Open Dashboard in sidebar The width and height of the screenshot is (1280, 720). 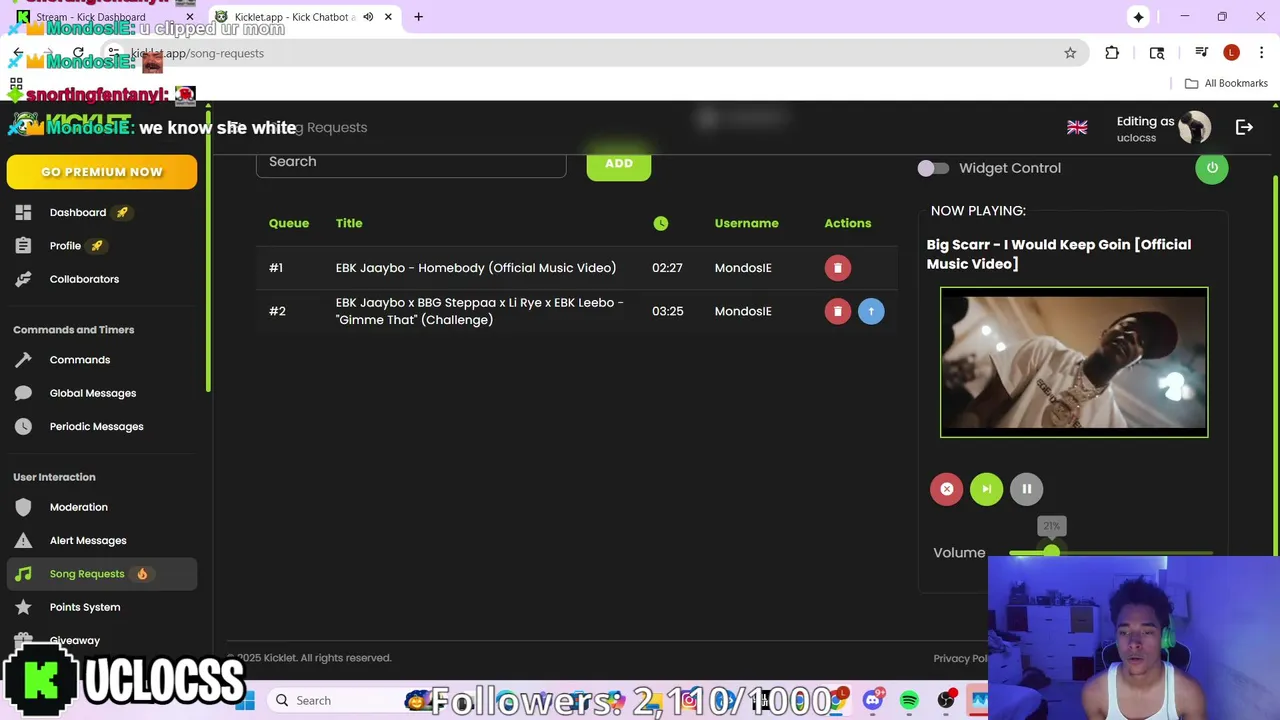coord(77,212)
